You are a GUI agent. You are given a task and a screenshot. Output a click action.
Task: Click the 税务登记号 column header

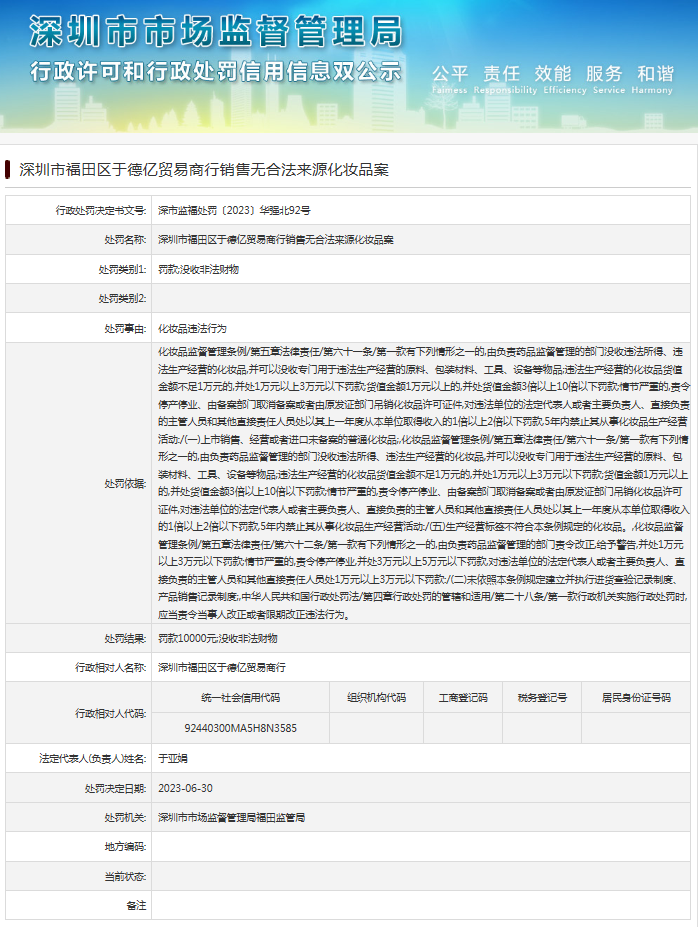pos(543,698)
